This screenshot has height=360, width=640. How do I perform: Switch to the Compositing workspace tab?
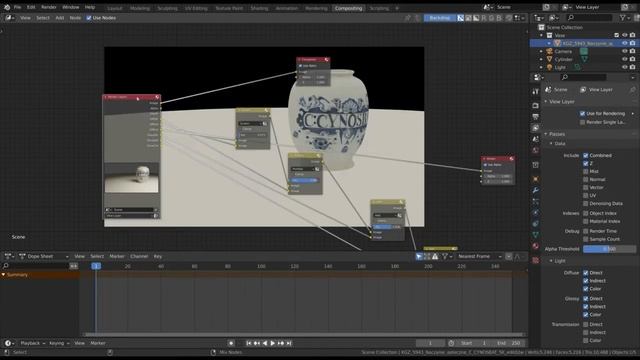(x=348, y=8)
